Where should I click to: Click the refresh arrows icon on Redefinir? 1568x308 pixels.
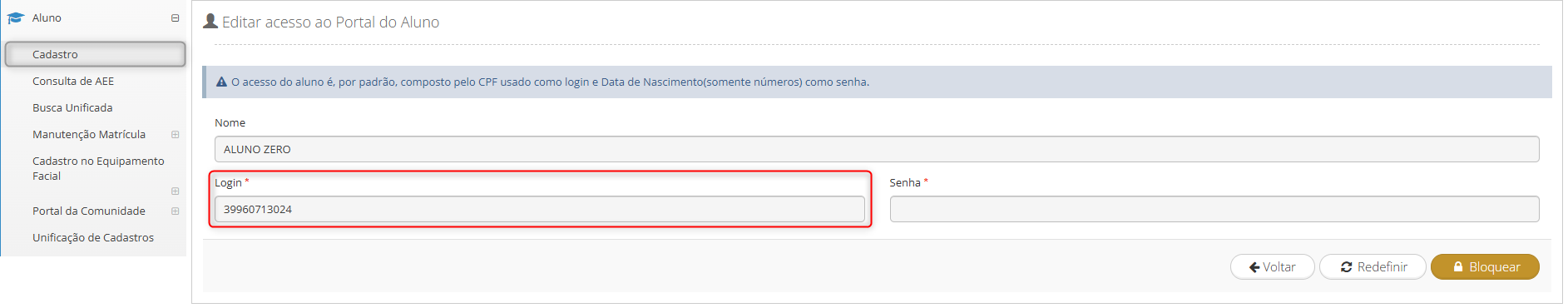pyautogui.click(x=1346, y=267)
